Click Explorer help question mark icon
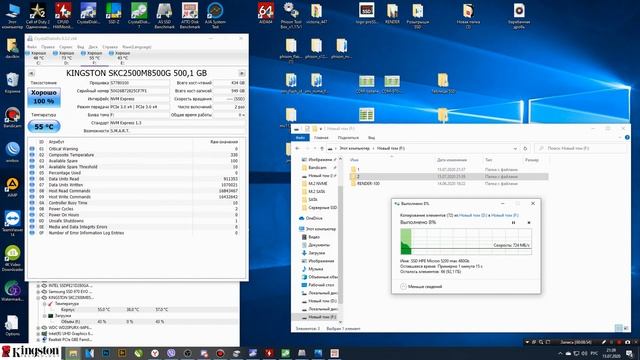 coord(627,138)
